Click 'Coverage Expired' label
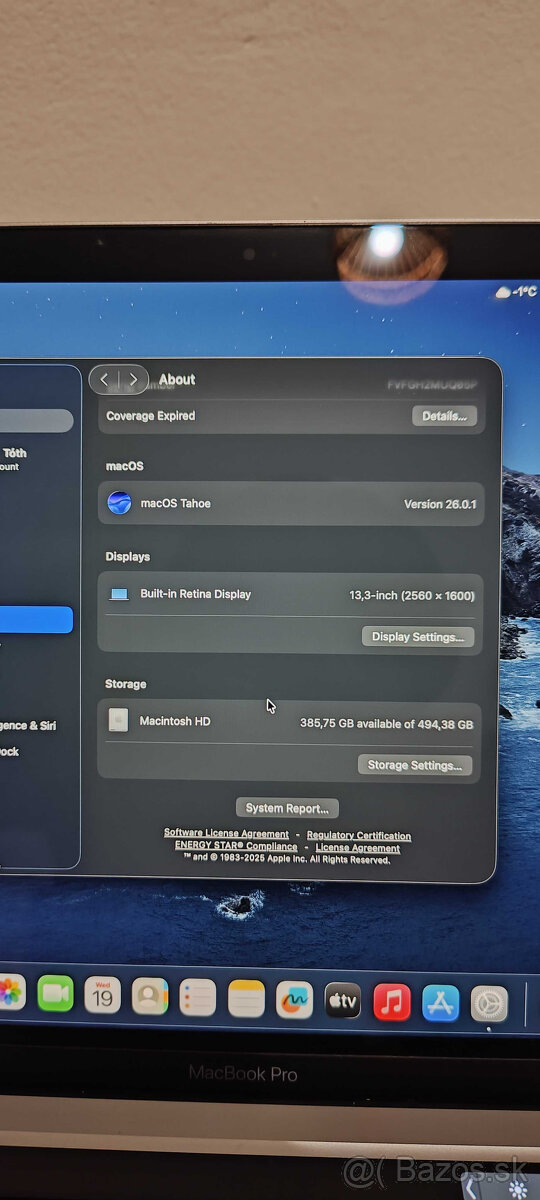 151,416
